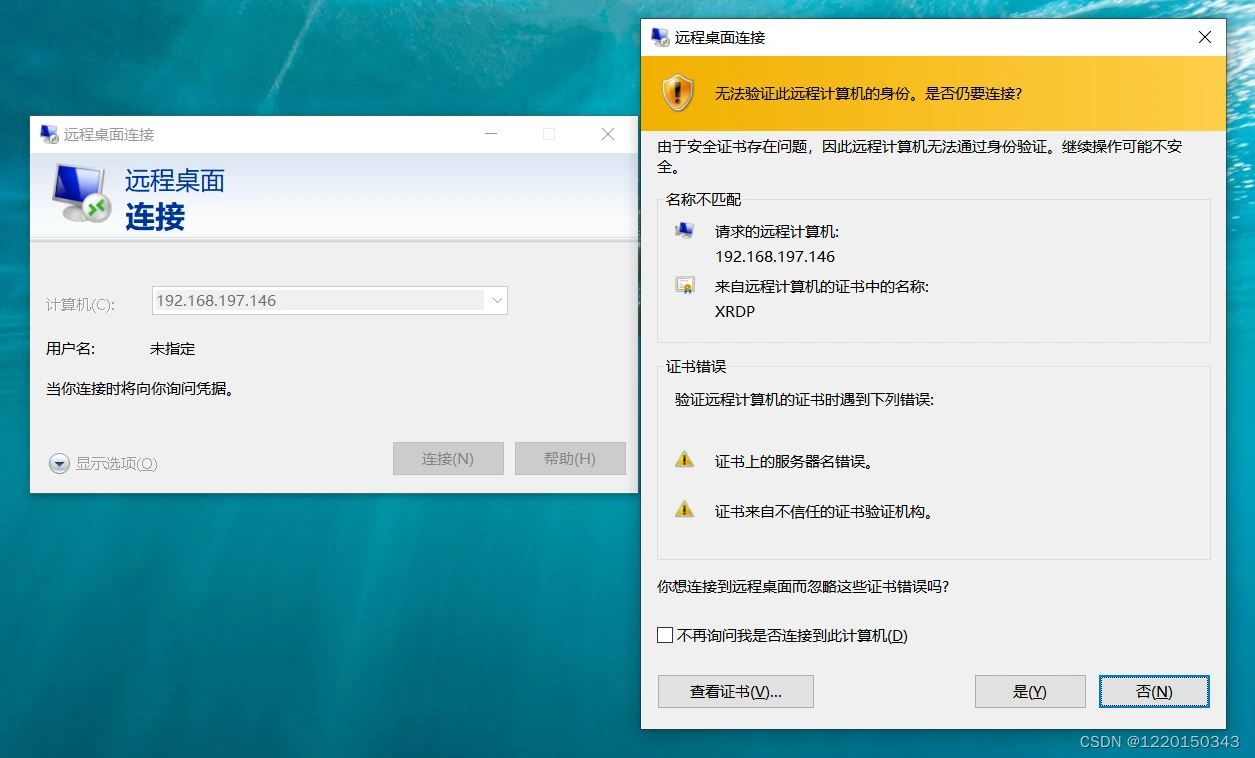The height and width of the screenshot is (758, 1255).
Task: Expand the show options arrow icon
Action: (59, 463)
